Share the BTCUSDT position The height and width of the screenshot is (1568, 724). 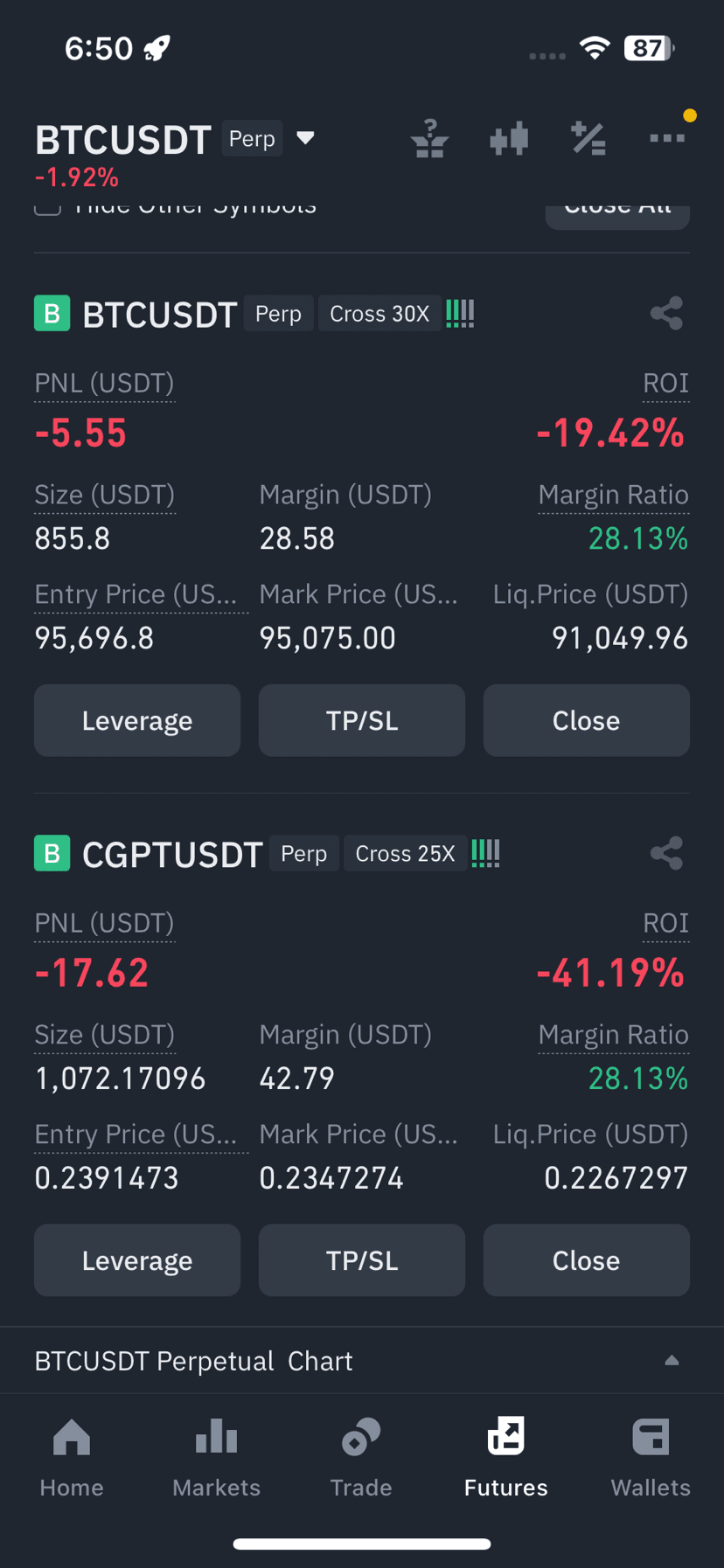pos(667,314)
